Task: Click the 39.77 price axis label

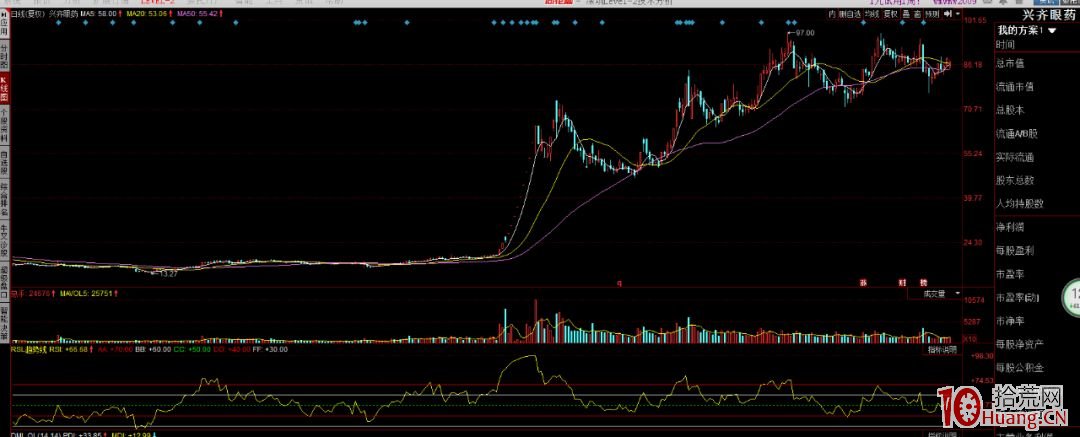Action: pos(975,198)
